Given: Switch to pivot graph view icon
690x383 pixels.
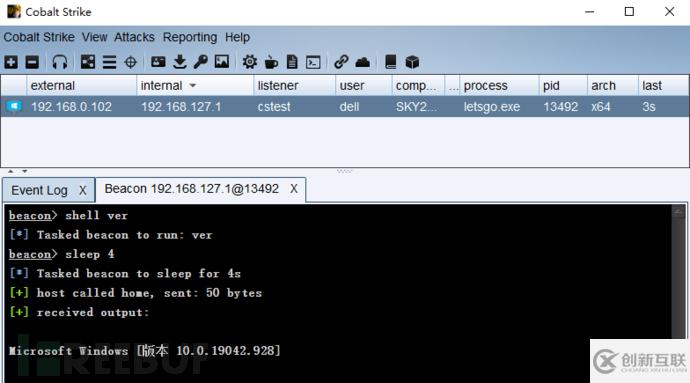Looking at the screenshot, I should coord(88,62).
